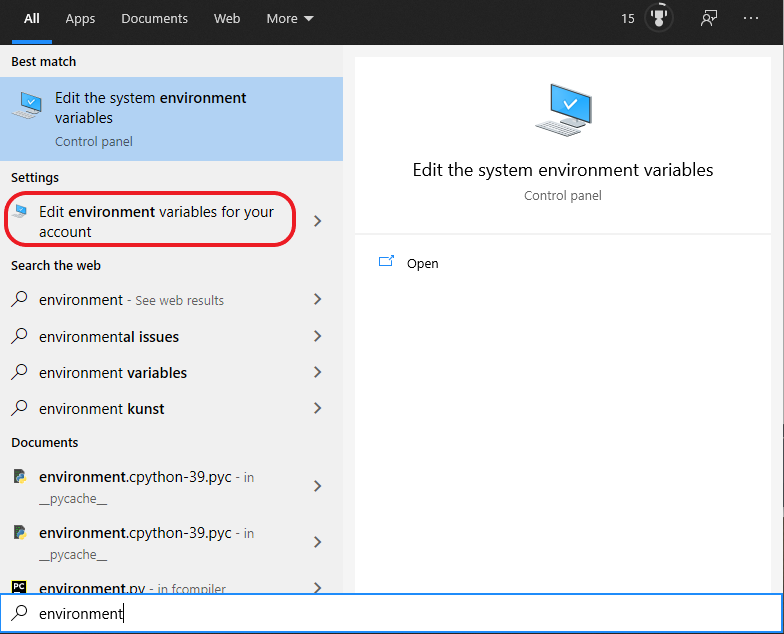Expand arrow beside 'environment kunst' suggestion

[318, 408]
